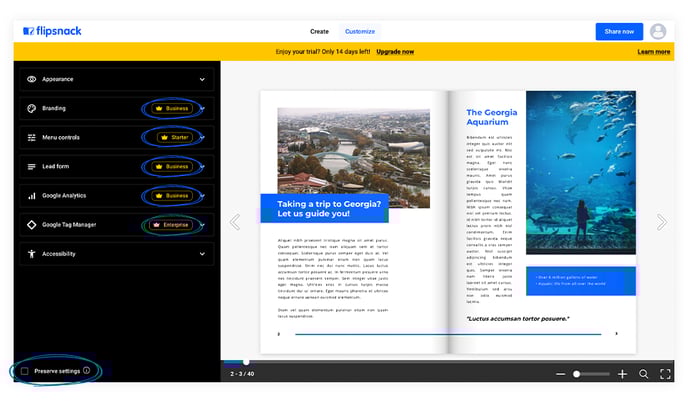Click the 'Taking a trip to Georgia?' banner

tap(325, 209)
